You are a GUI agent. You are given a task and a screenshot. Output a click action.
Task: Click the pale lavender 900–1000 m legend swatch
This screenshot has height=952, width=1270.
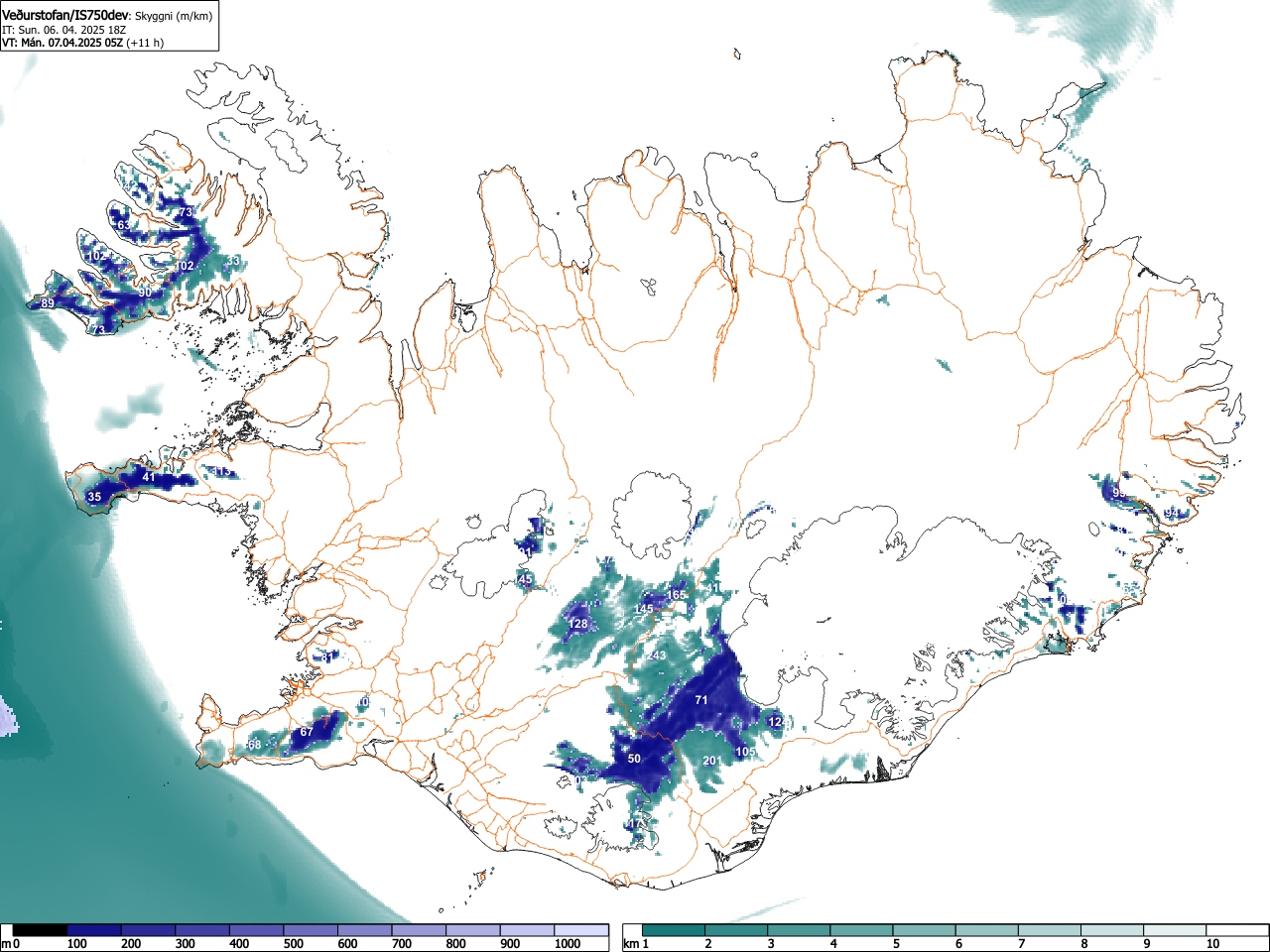pos(527,930)
